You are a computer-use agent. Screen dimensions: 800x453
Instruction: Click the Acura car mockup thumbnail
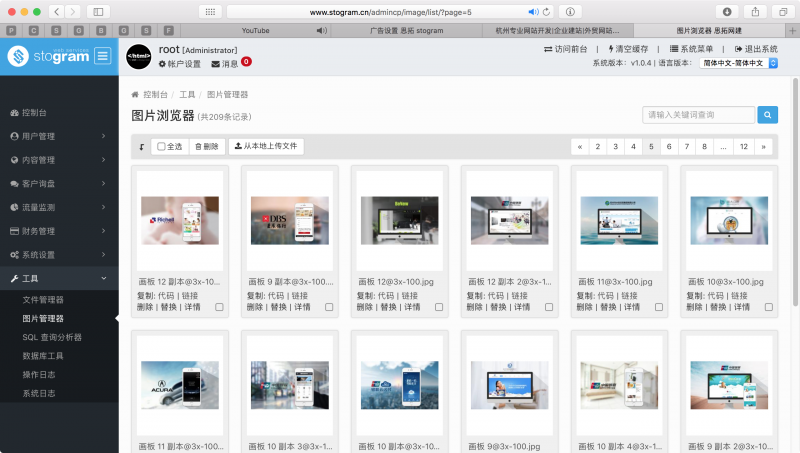pyautogui.click(x=180, y=385)
